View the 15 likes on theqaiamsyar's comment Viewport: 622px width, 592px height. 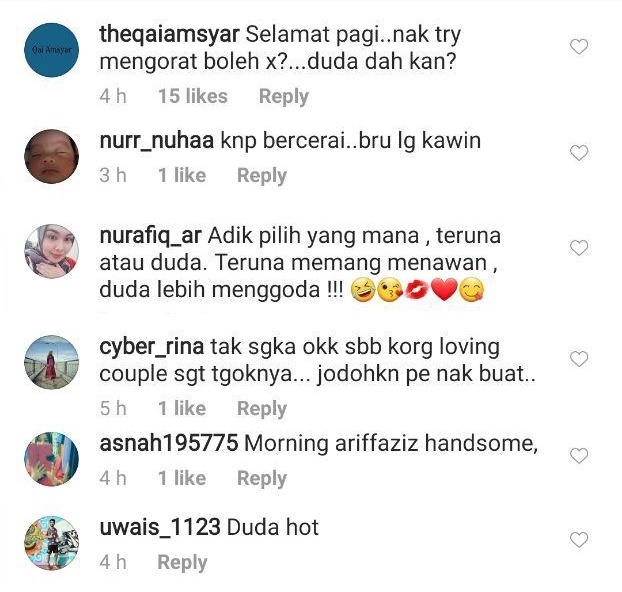[x=193, y=96]
